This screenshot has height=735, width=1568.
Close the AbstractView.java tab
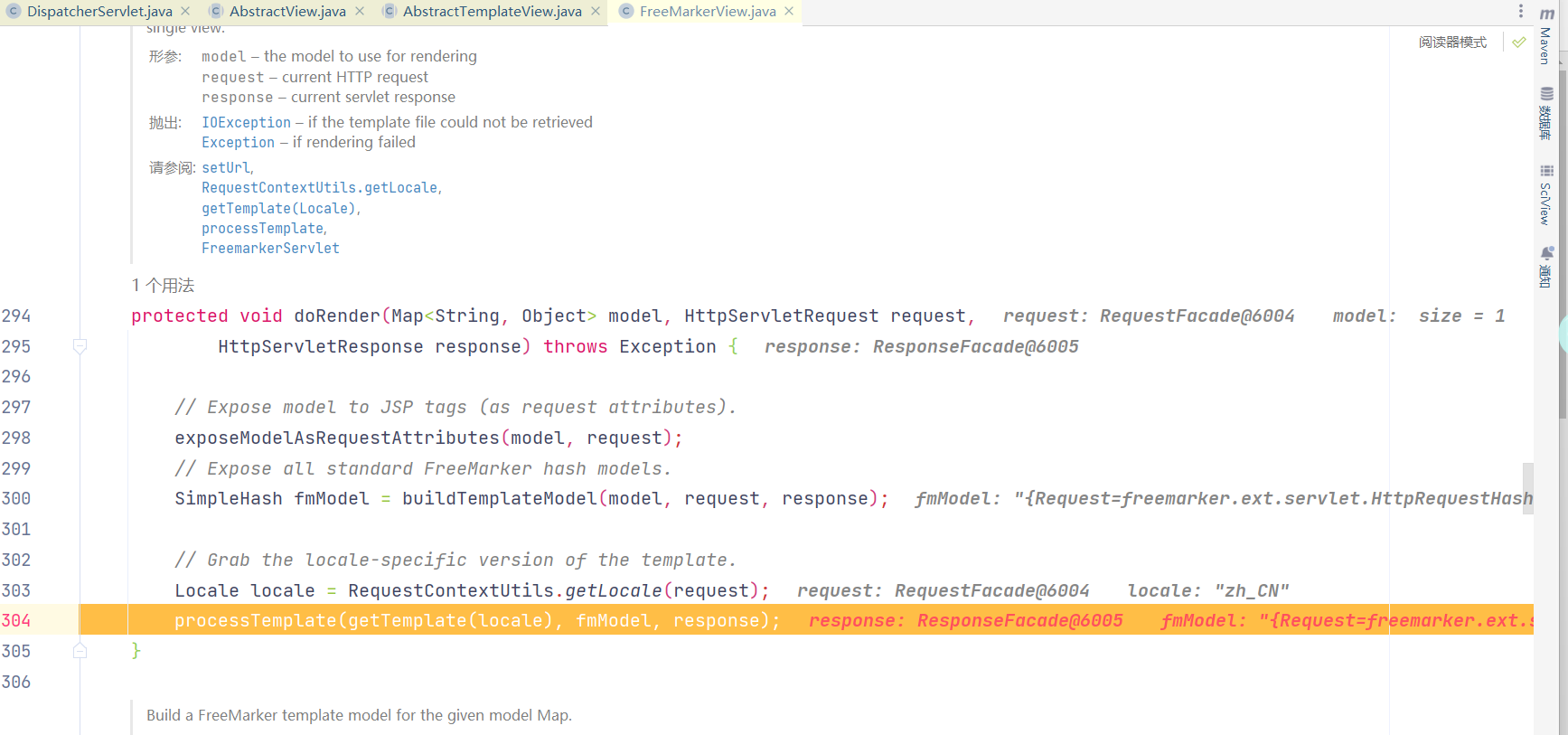point(360,12)
